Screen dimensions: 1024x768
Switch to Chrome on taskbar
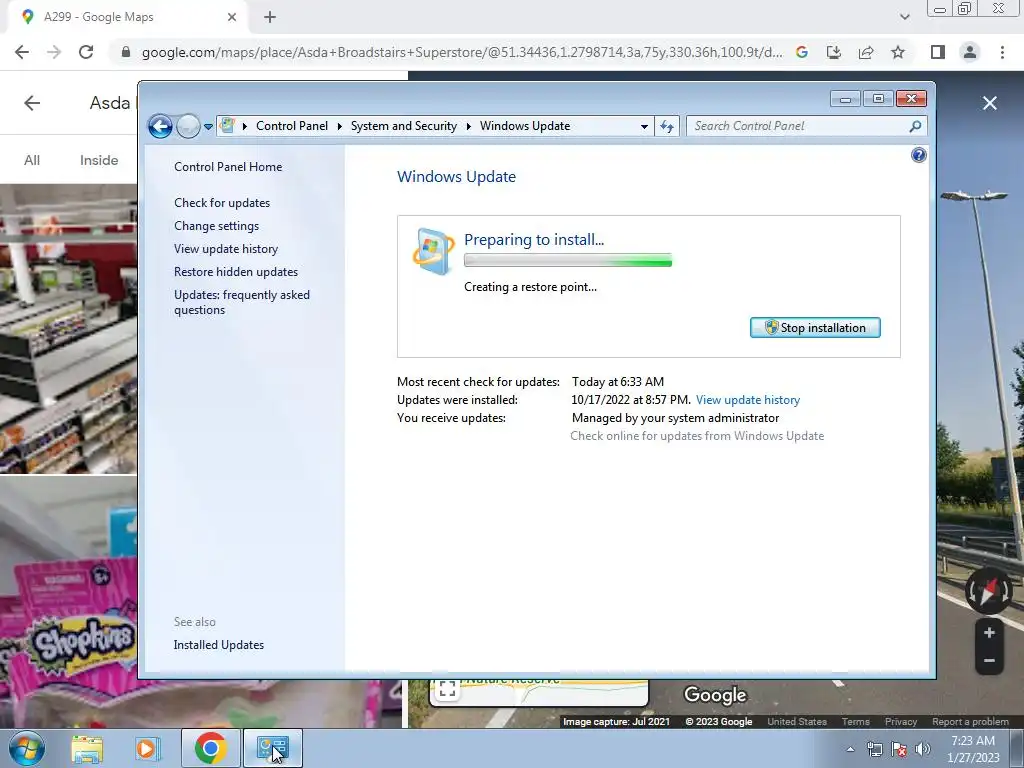pos(210,748)
